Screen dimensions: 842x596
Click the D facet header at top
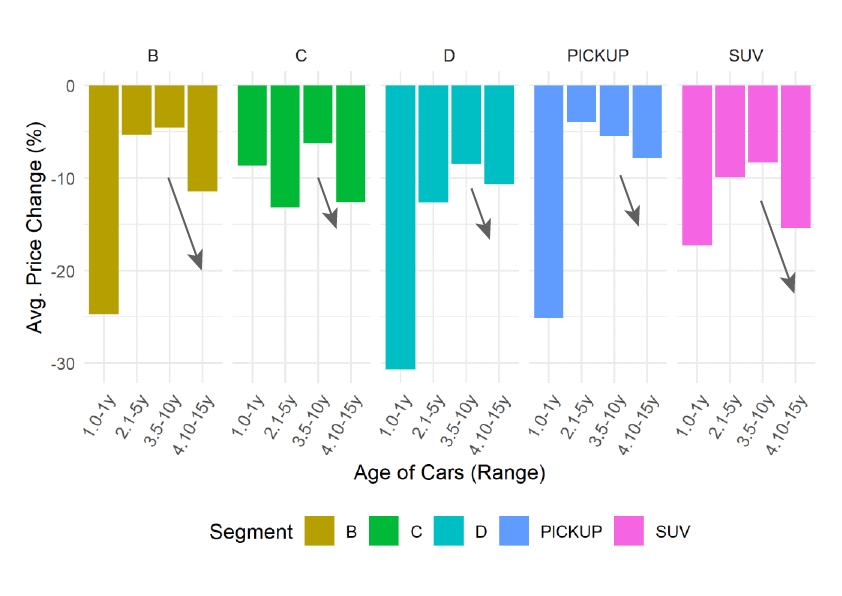click(449, 55)
